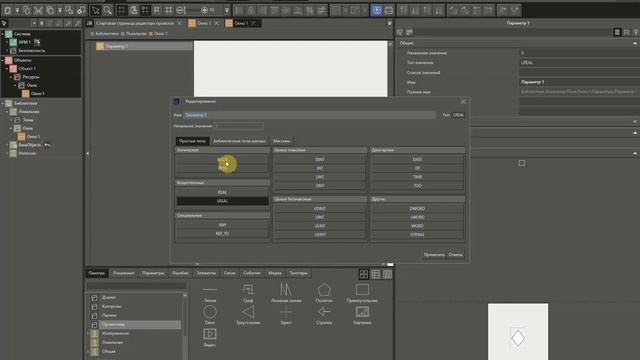640x360 pixels.
Task: Open the Параметры bottom tab
Action: (x=153, y=273)
